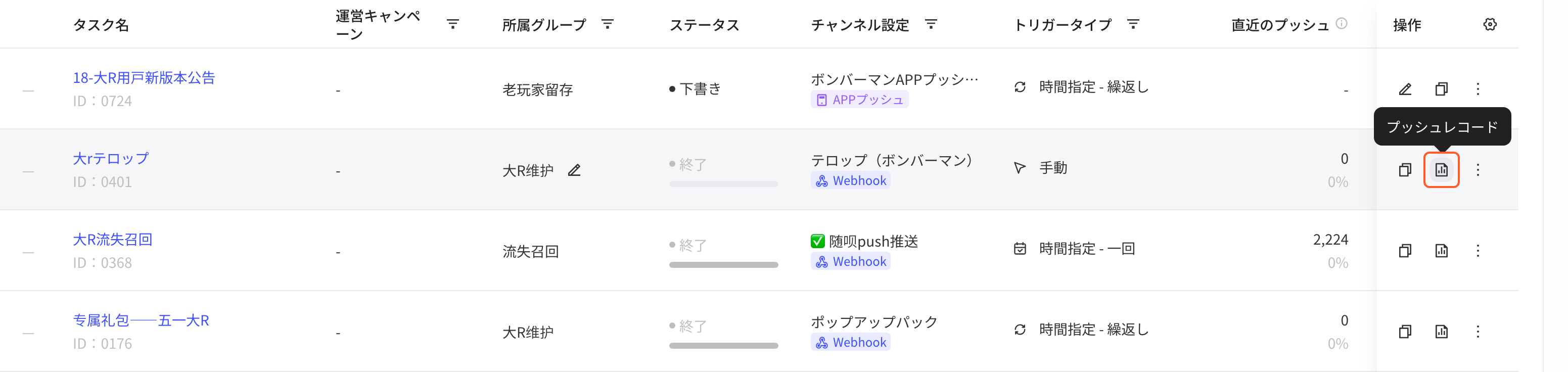The width and height of the screenshot is (1568, 372).
Task: Open the 专属礼包——五一大R task link
Action: pyautogui.click(x=141, y=320)
